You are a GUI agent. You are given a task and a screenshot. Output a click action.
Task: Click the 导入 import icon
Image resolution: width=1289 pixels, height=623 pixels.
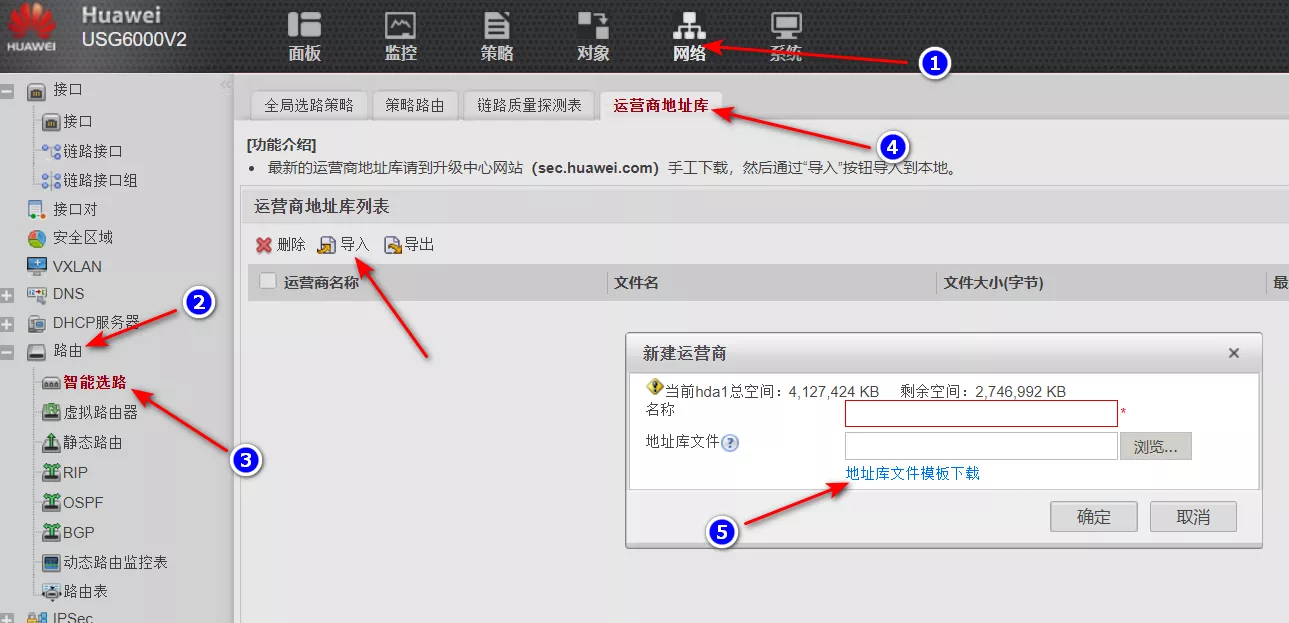(327, 245)
